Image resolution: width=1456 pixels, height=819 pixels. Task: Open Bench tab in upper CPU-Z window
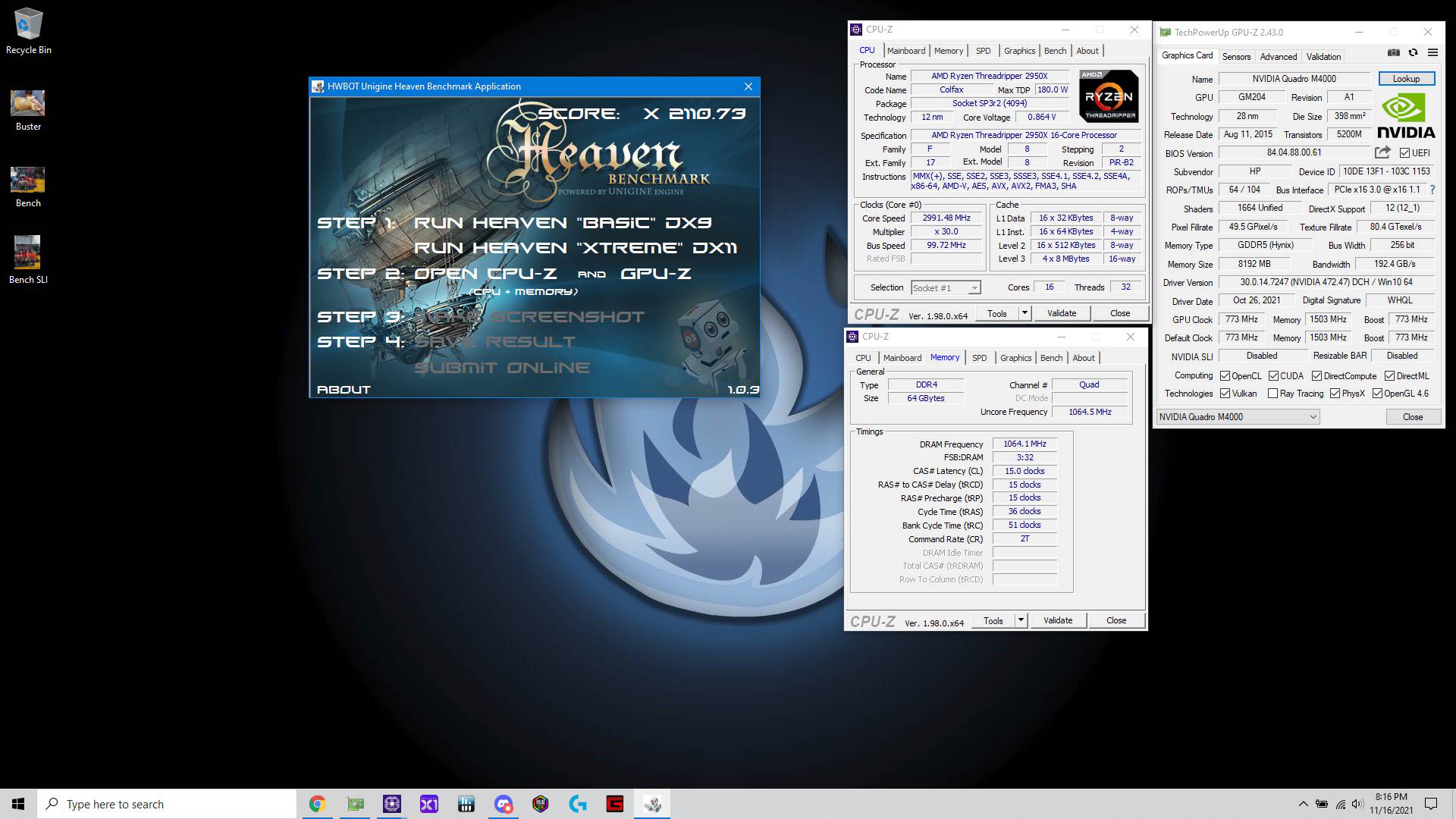pos(1055,51)
